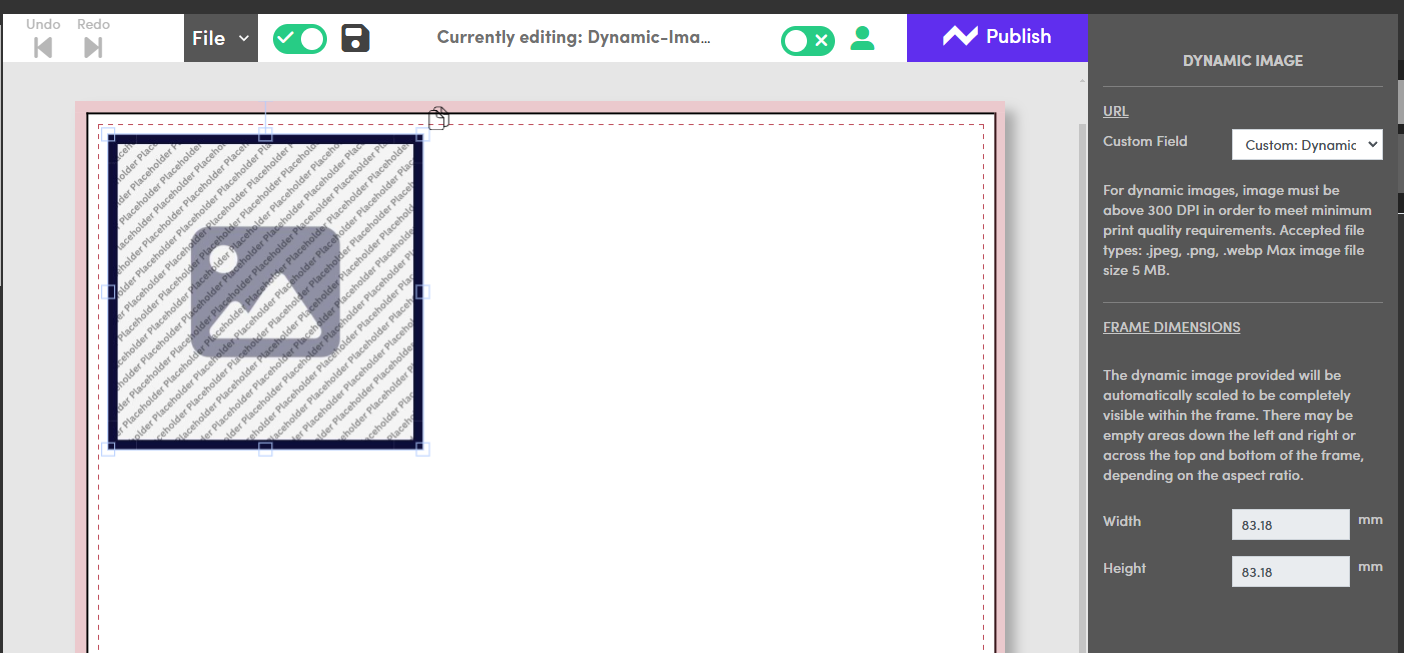This screenshot has height=653, width=1404.
Task: Open the File dropdown menu
Action: coord(220,38)
